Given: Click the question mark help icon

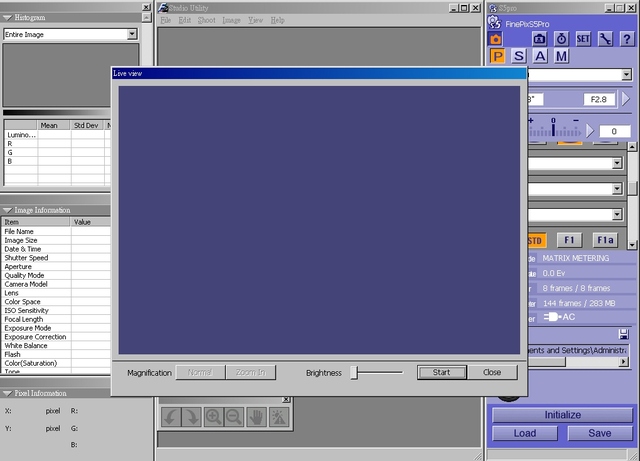Looking at the screenshot, I should coord(627,39).
